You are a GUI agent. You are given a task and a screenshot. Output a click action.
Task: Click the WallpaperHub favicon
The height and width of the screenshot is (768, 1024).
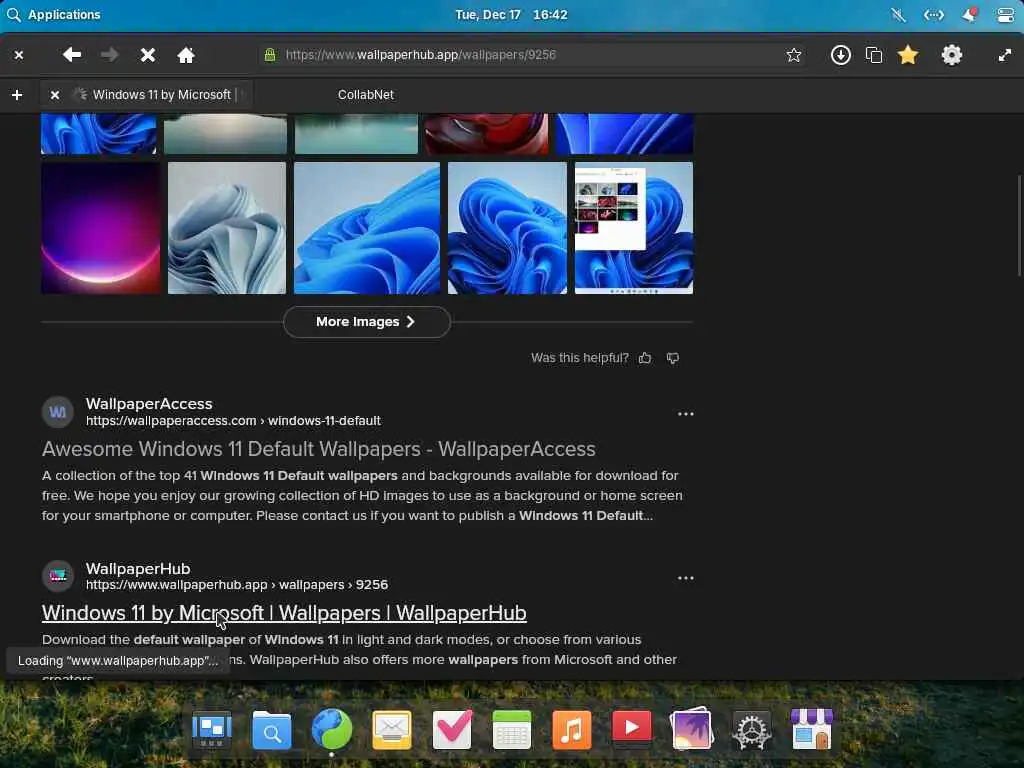coord(57,576)
